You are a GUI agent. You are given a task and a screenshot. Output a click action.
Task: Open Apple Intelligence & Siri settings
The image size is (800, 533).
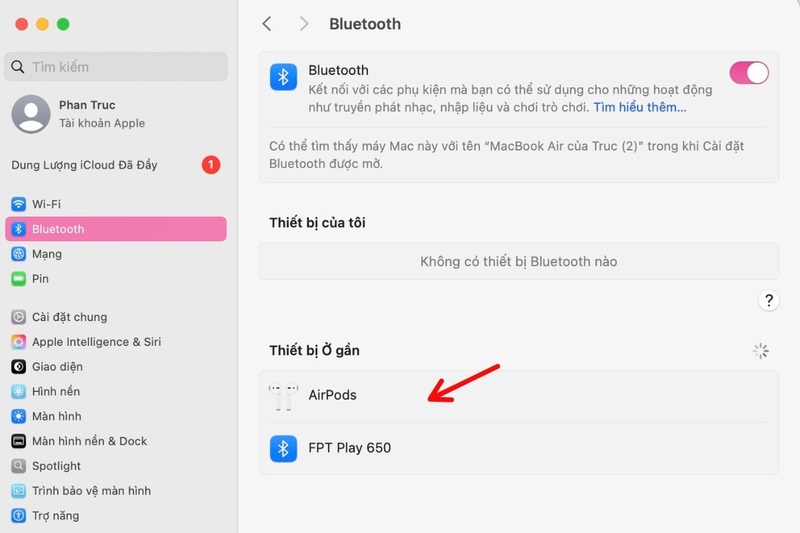point(116,342)
